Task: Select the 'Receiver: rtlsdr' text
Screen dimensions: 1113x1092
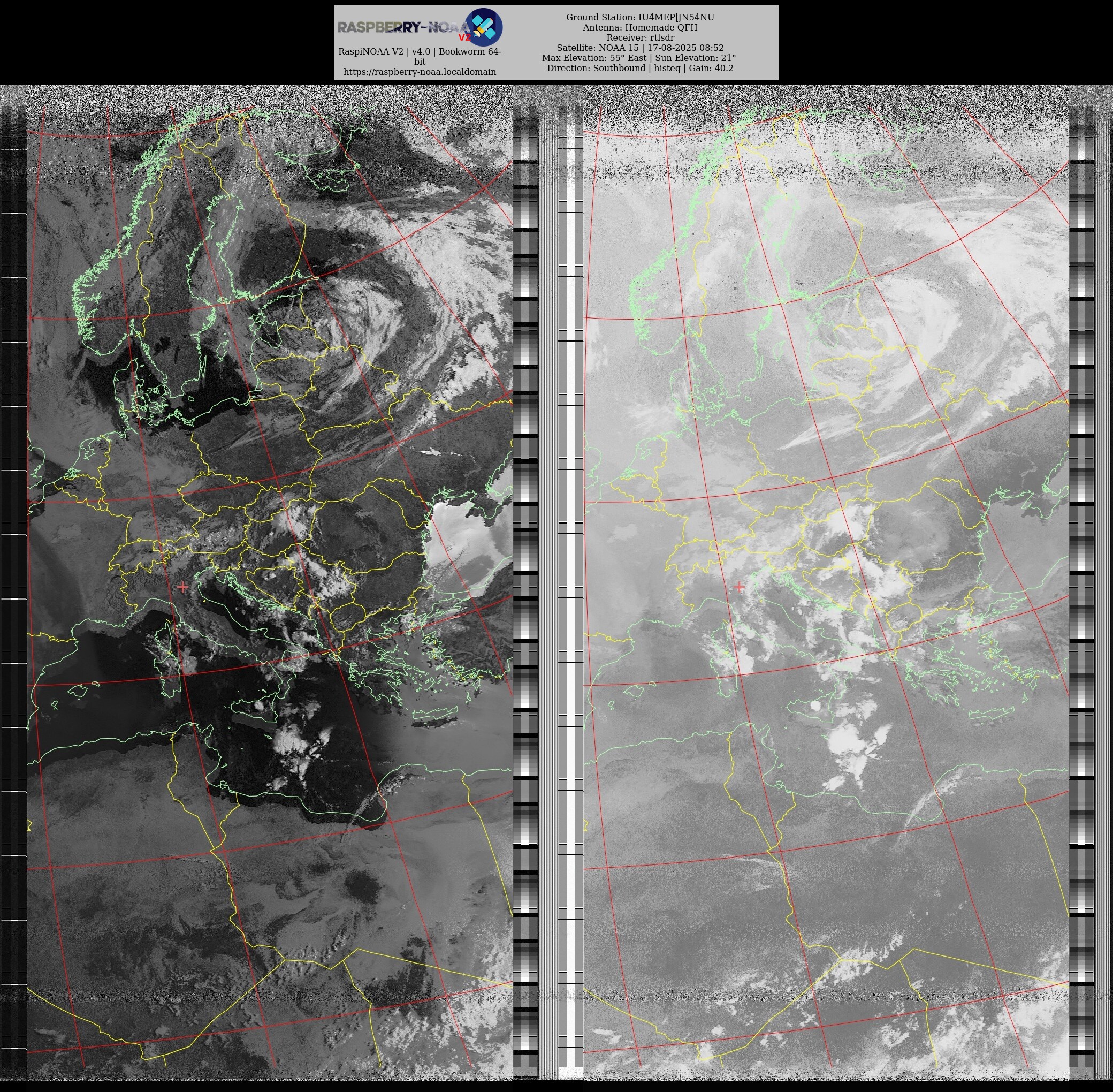Action: pyautogui.click(x=640, y=38)
